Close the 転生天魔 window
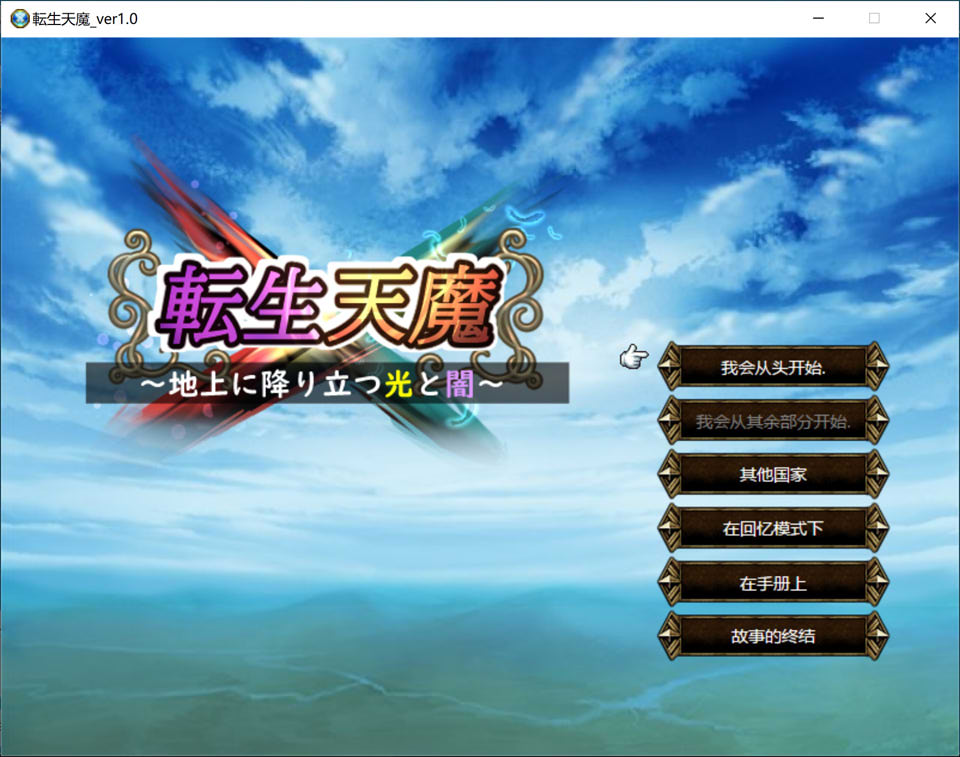The width and height of the screenshot is (960, 757). pyautogui.click(x=930, y=18)
